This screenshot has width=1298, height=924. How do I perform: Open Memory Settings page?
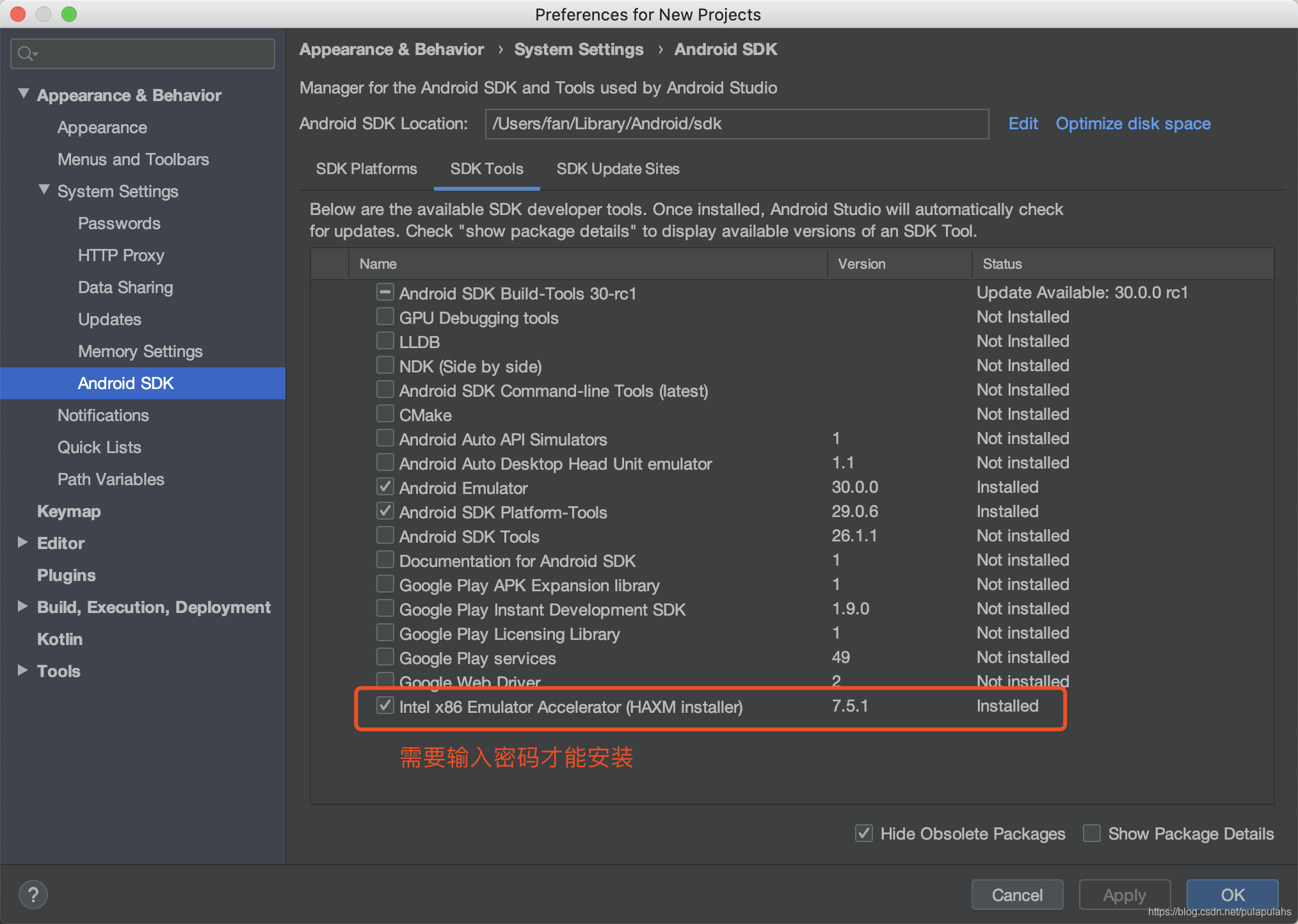(140, 351)
